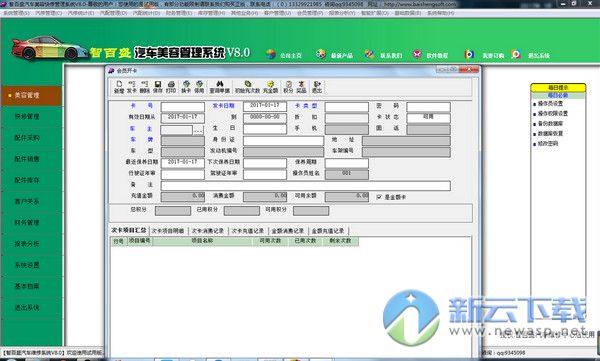The image size is (600, 361).
Task: Toggle the 是金额卡 checkbox
Action: [379, 197]
